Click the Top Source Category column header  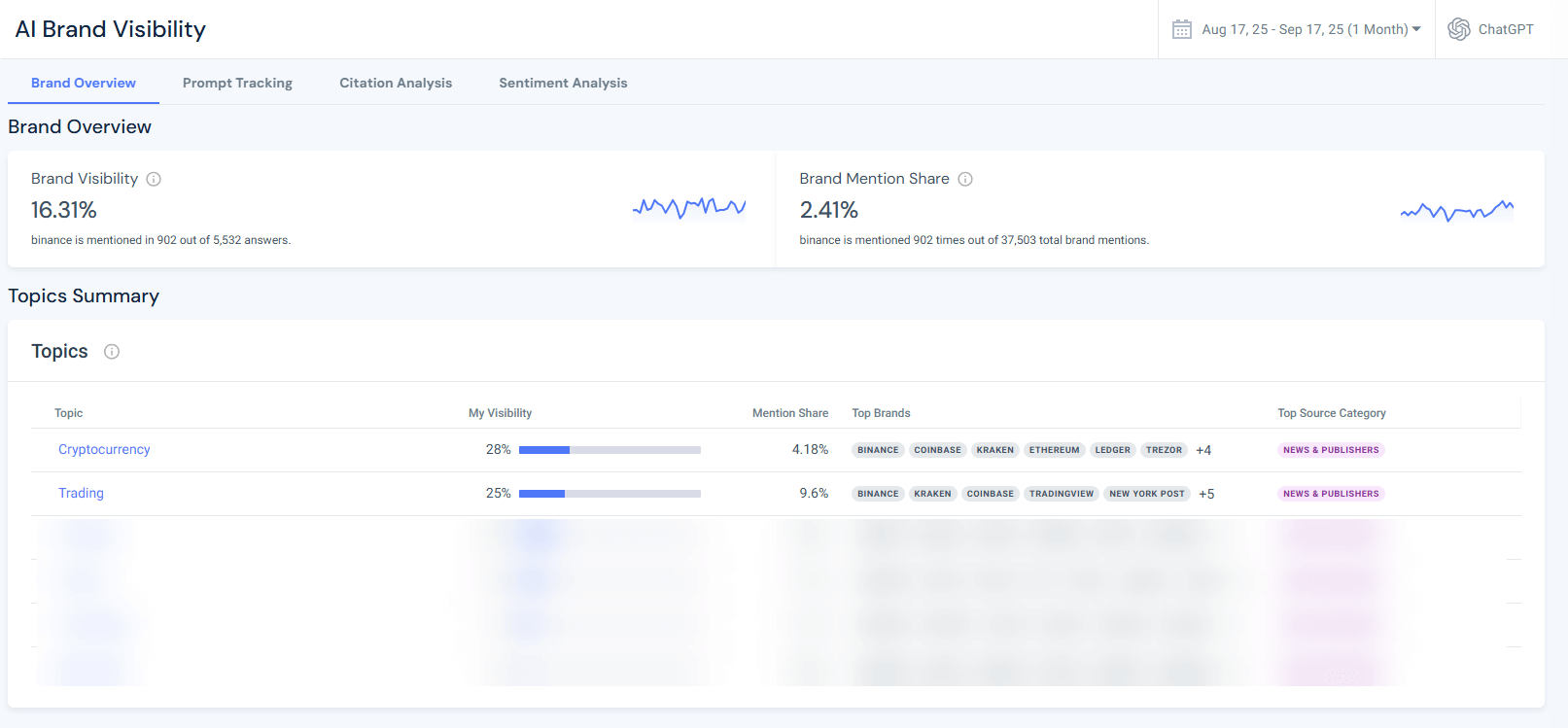1332,413
